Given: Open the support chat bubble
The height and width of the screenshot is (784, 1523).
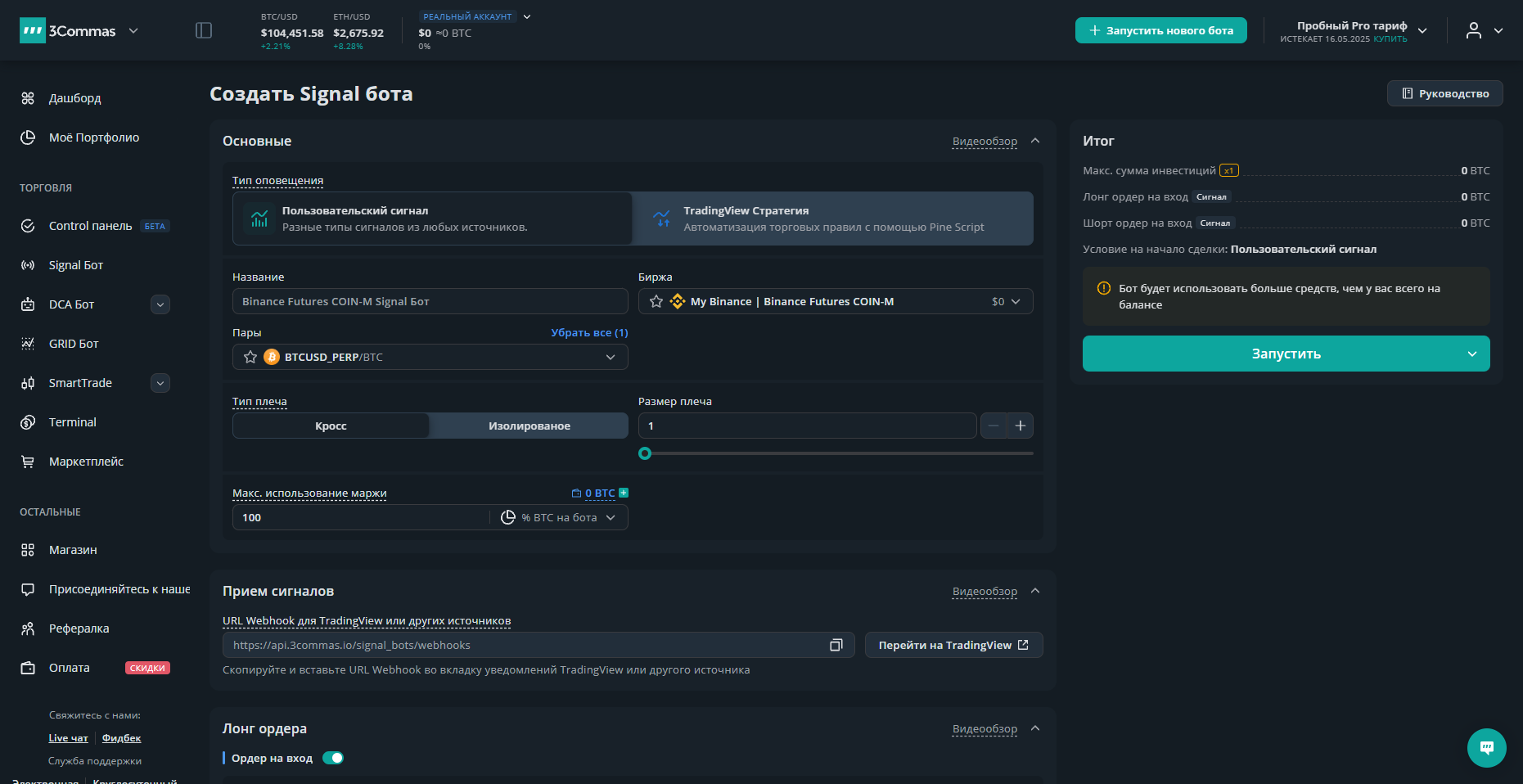Looking at the screenshot, I should point(1487,748).
